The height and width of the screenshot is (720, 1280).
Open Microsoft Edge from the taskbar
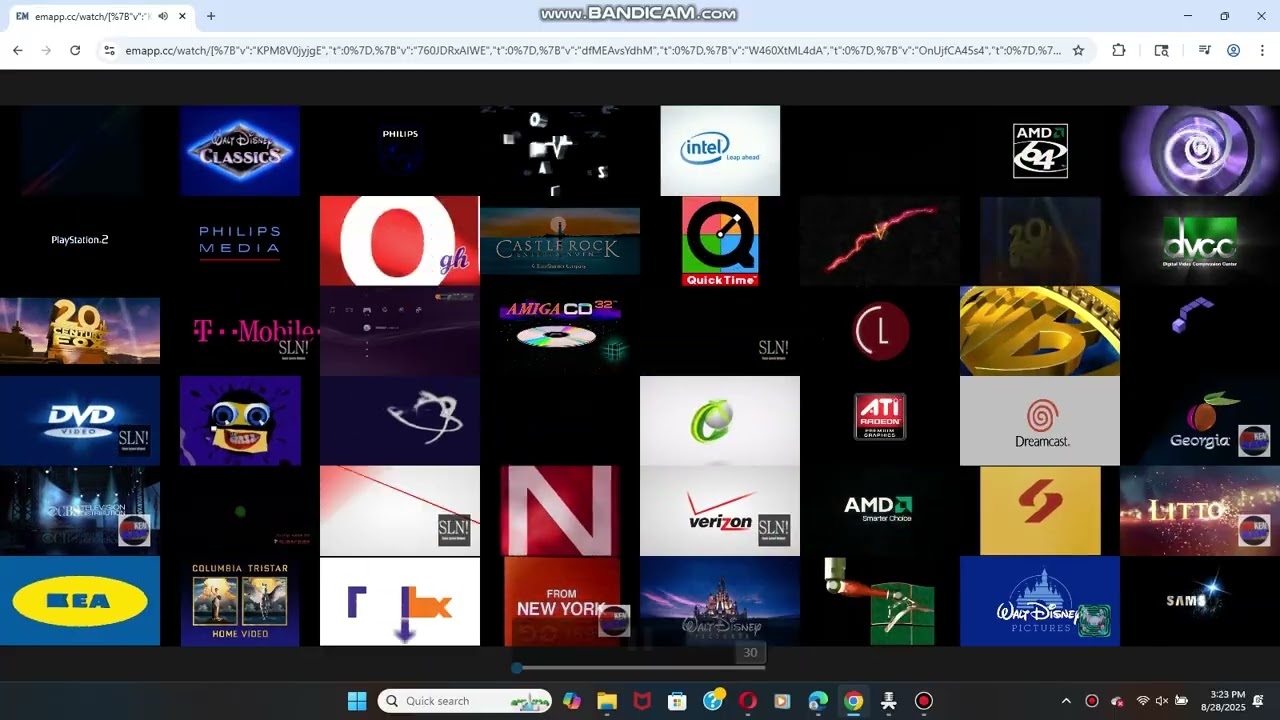pyautogui.click(x=818, y=701)
